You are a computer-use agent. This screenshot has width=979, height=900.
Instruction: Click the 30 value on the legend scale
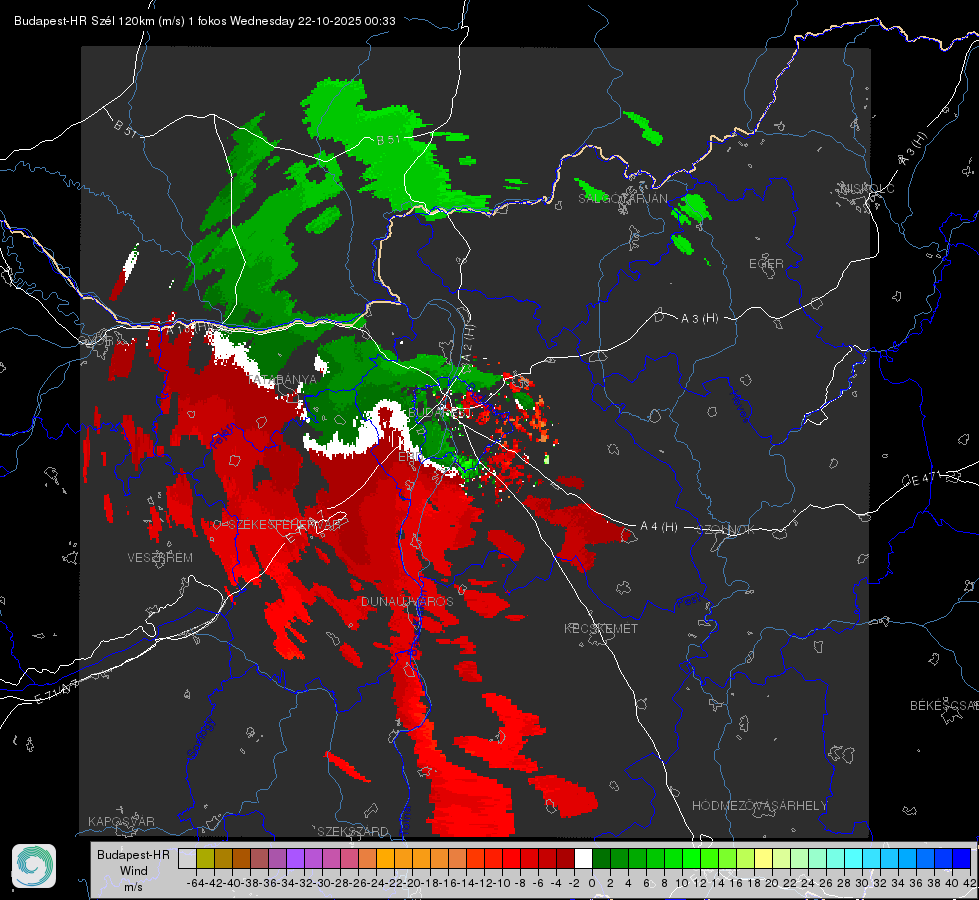click(862, 883)
